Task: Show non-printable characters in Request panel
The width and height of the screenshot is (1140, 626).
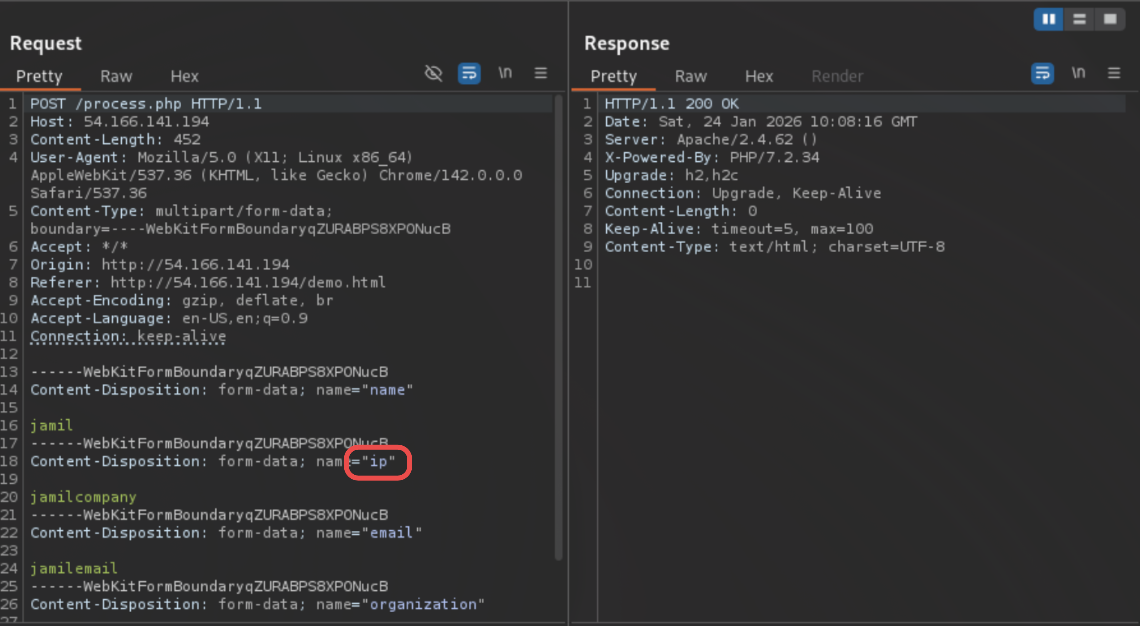Action: [506, 73]
